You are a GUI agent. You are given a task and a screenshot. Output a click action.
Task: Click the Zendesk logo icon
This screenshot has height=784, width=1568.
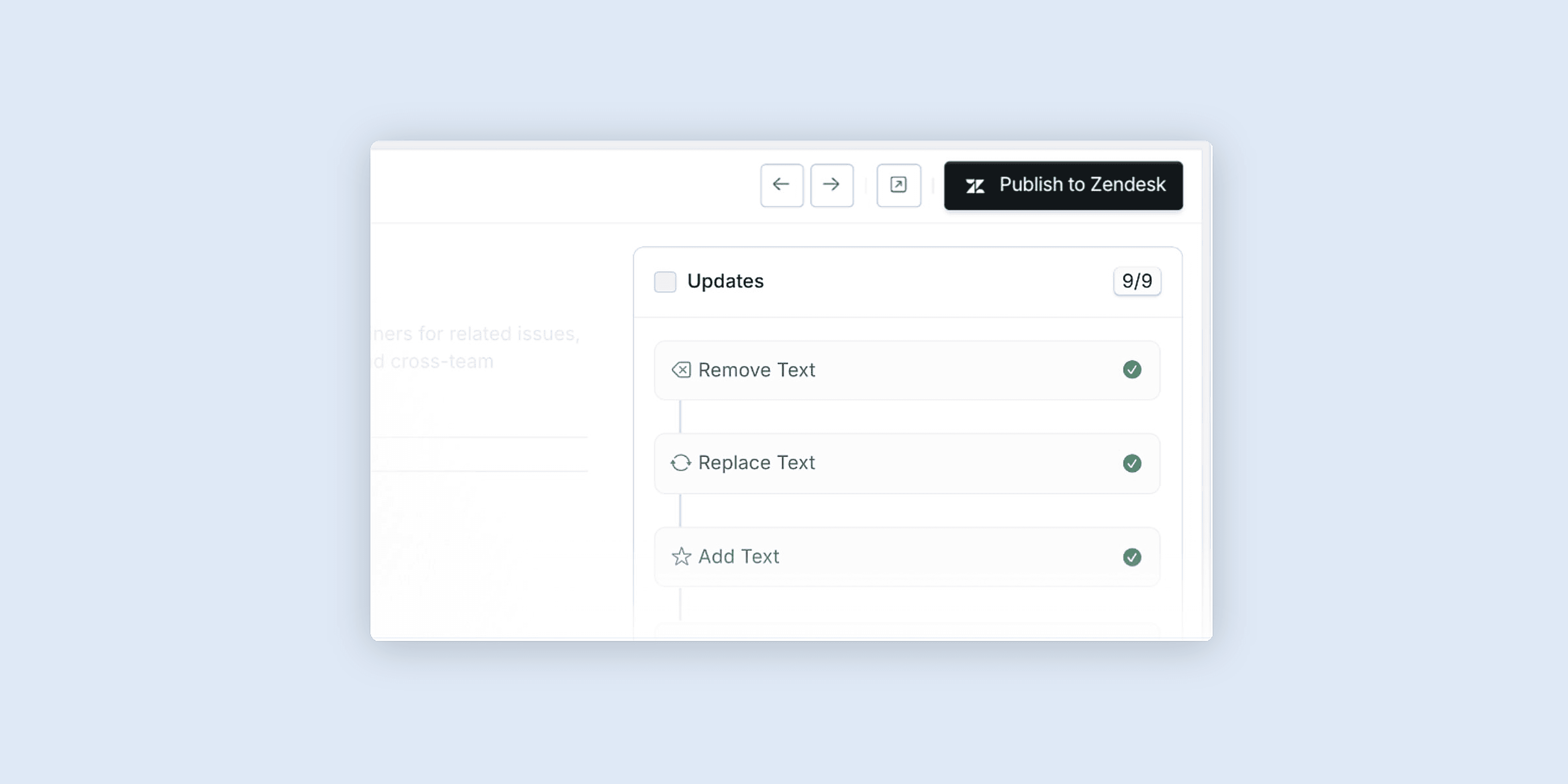coord(975,186)
